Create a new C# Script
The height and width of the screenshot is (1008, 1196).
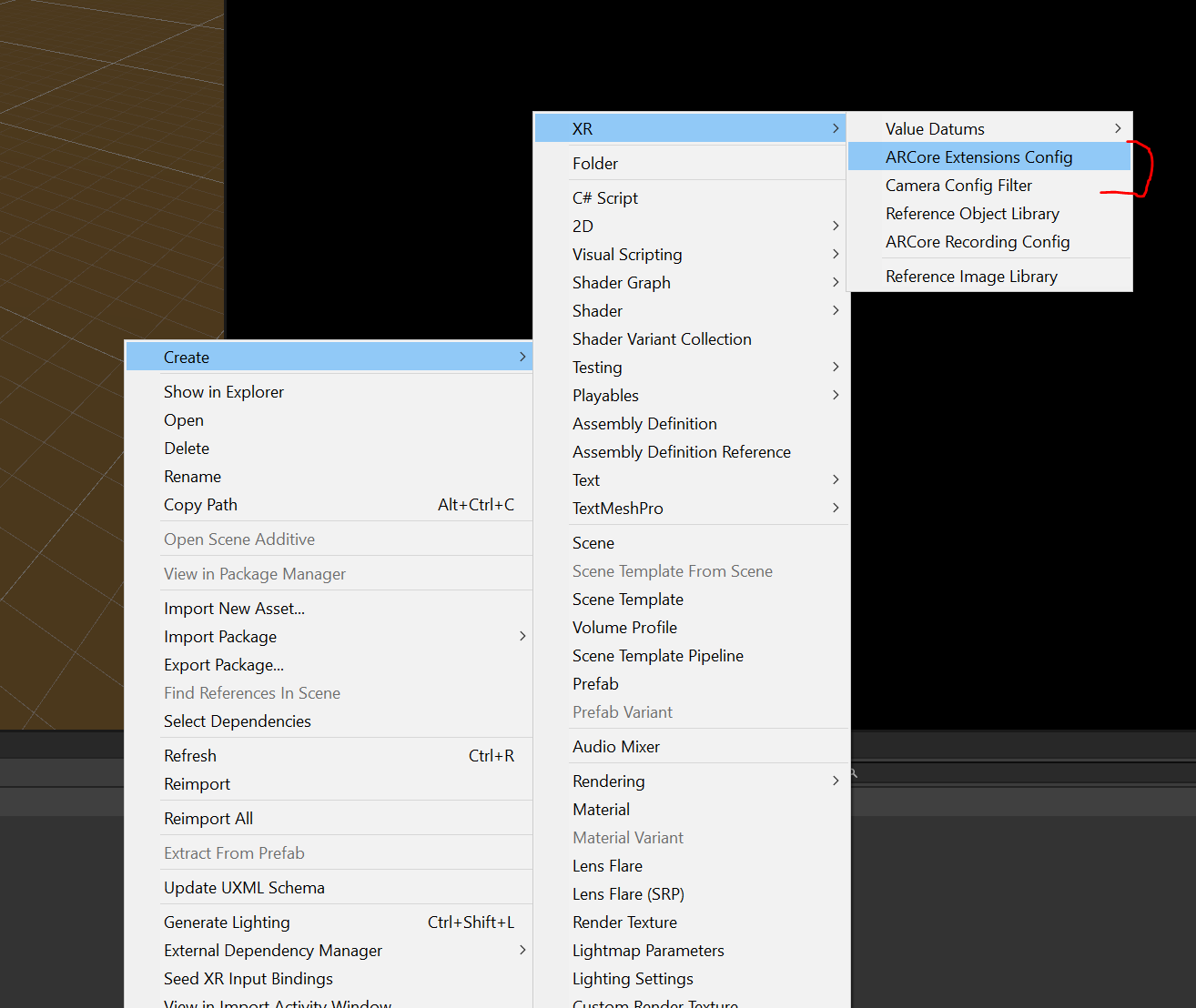tap(605, 198)
